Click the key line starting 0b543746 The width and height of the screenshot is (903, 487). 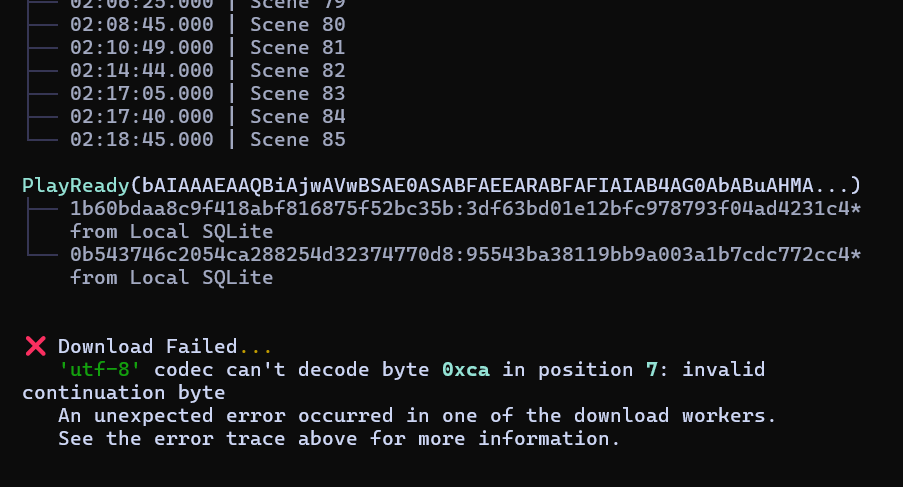[465, 255]
